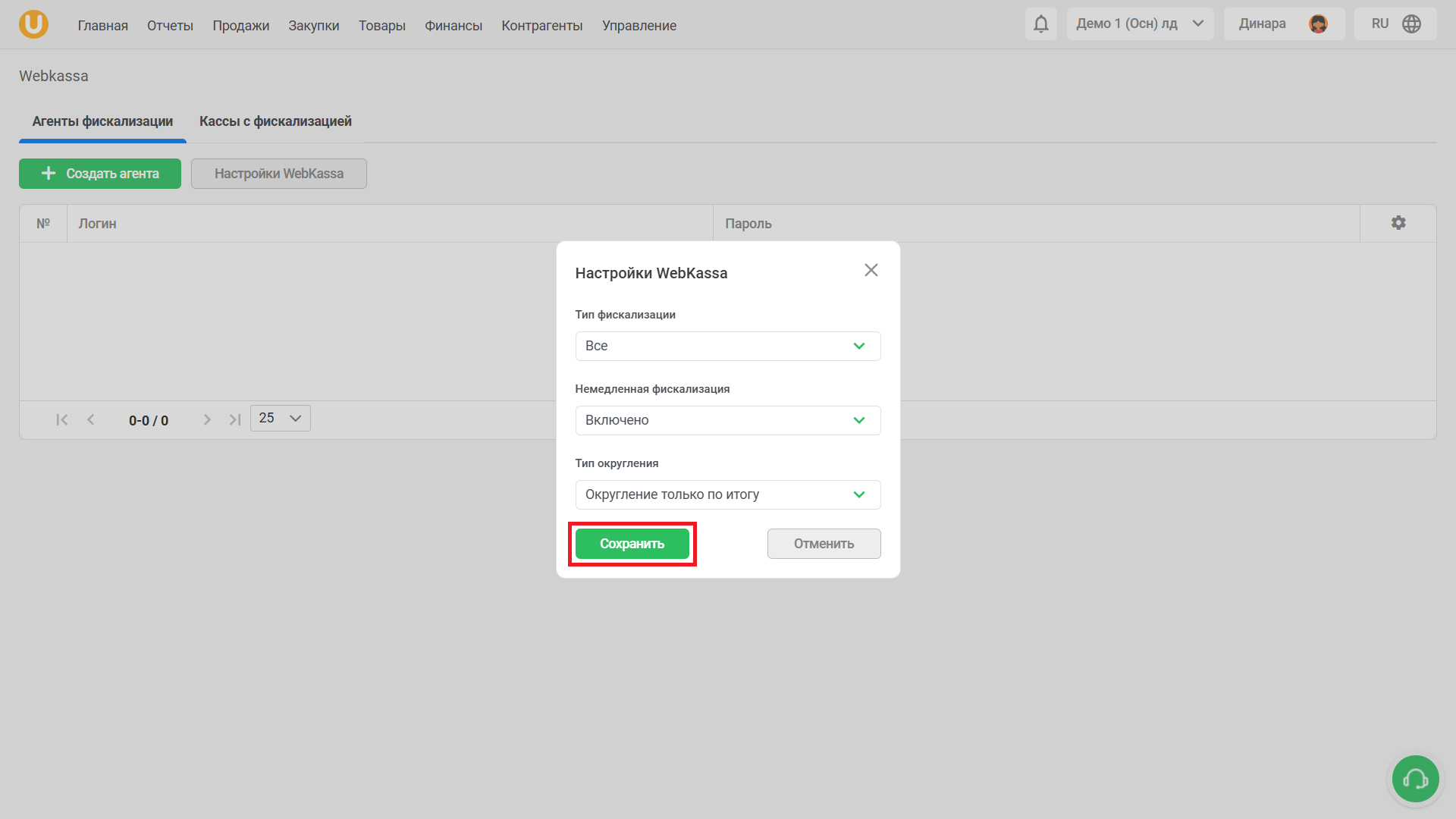Open the notifications bell
Viewport: 1456px width, 819px height.
pyautogui.click(x=1040, y=24)
